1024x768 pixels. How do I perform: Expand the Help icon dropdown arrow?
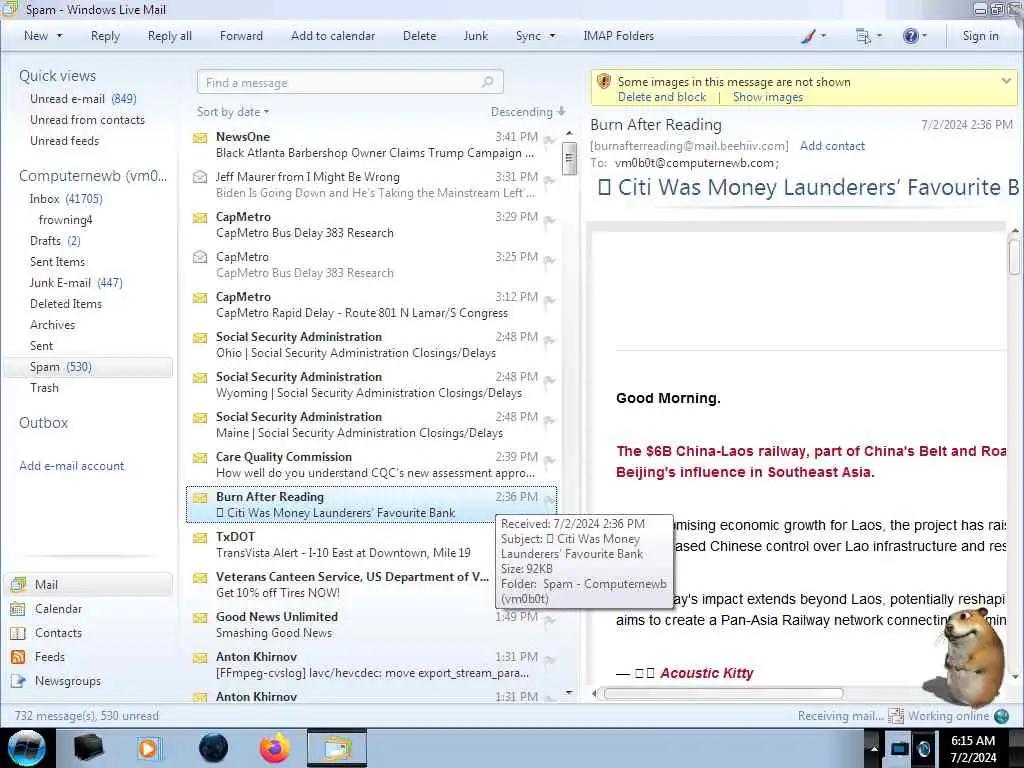924,36
